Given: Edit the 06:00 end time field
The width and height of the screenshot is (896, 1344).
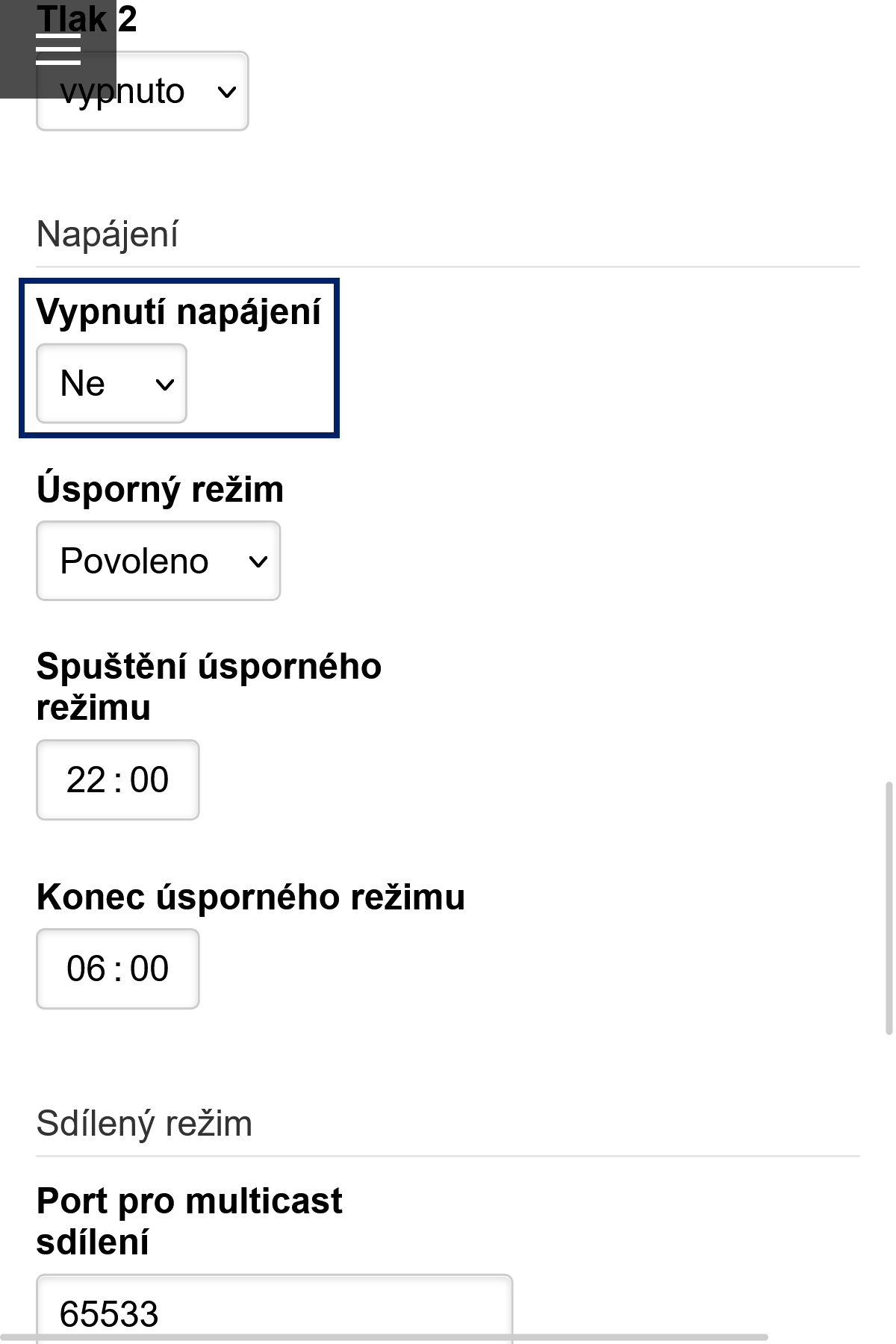Looking at the screenshot, I should 117,968.
